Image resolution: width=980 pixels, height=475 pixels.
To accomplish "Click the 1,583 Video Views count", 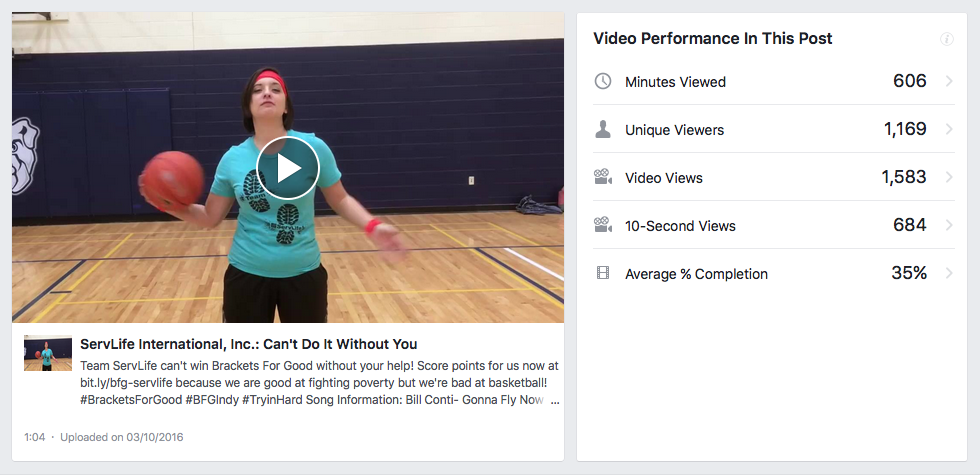I will coord(904,177).
